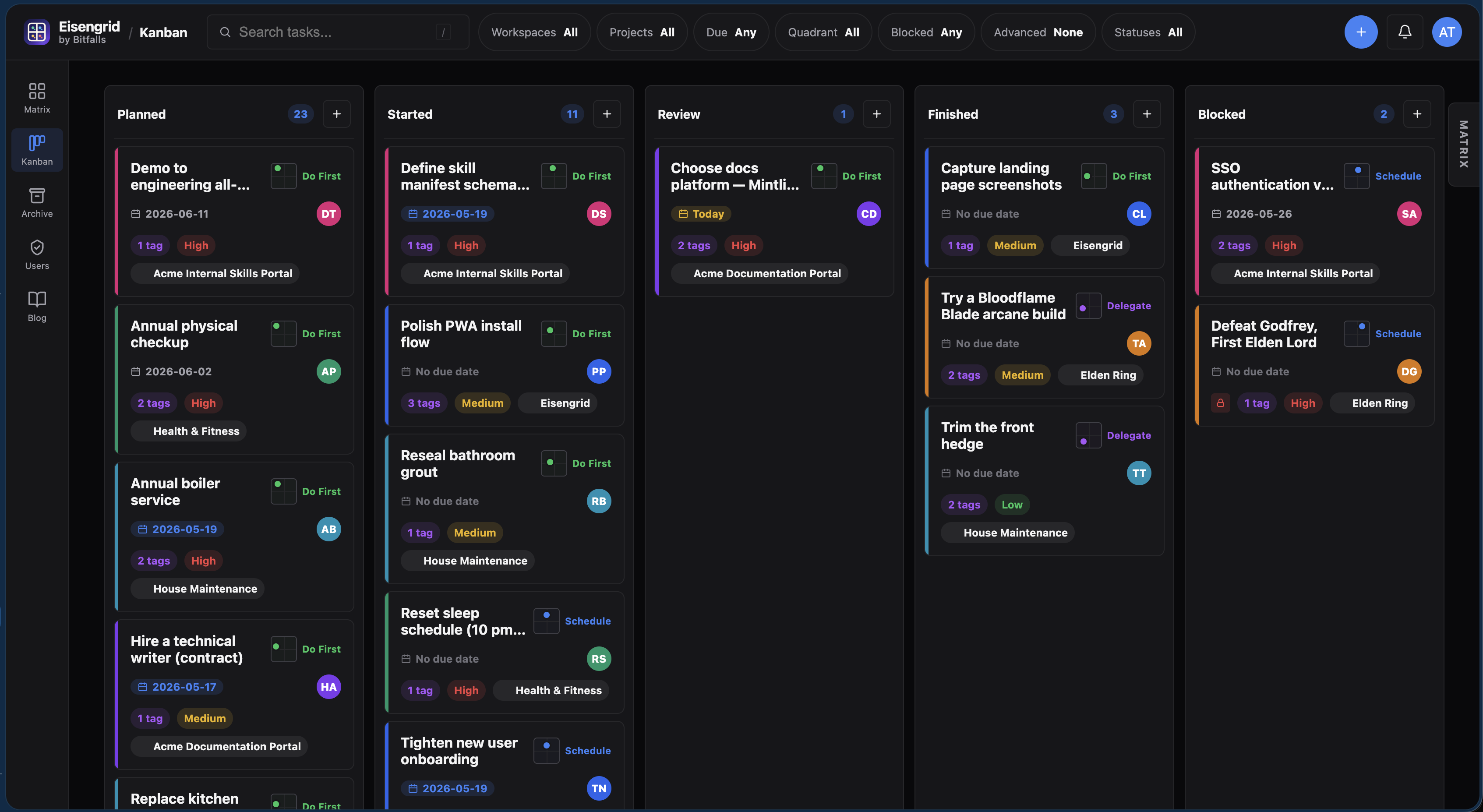Open the Hire a technical writer card

234,695
